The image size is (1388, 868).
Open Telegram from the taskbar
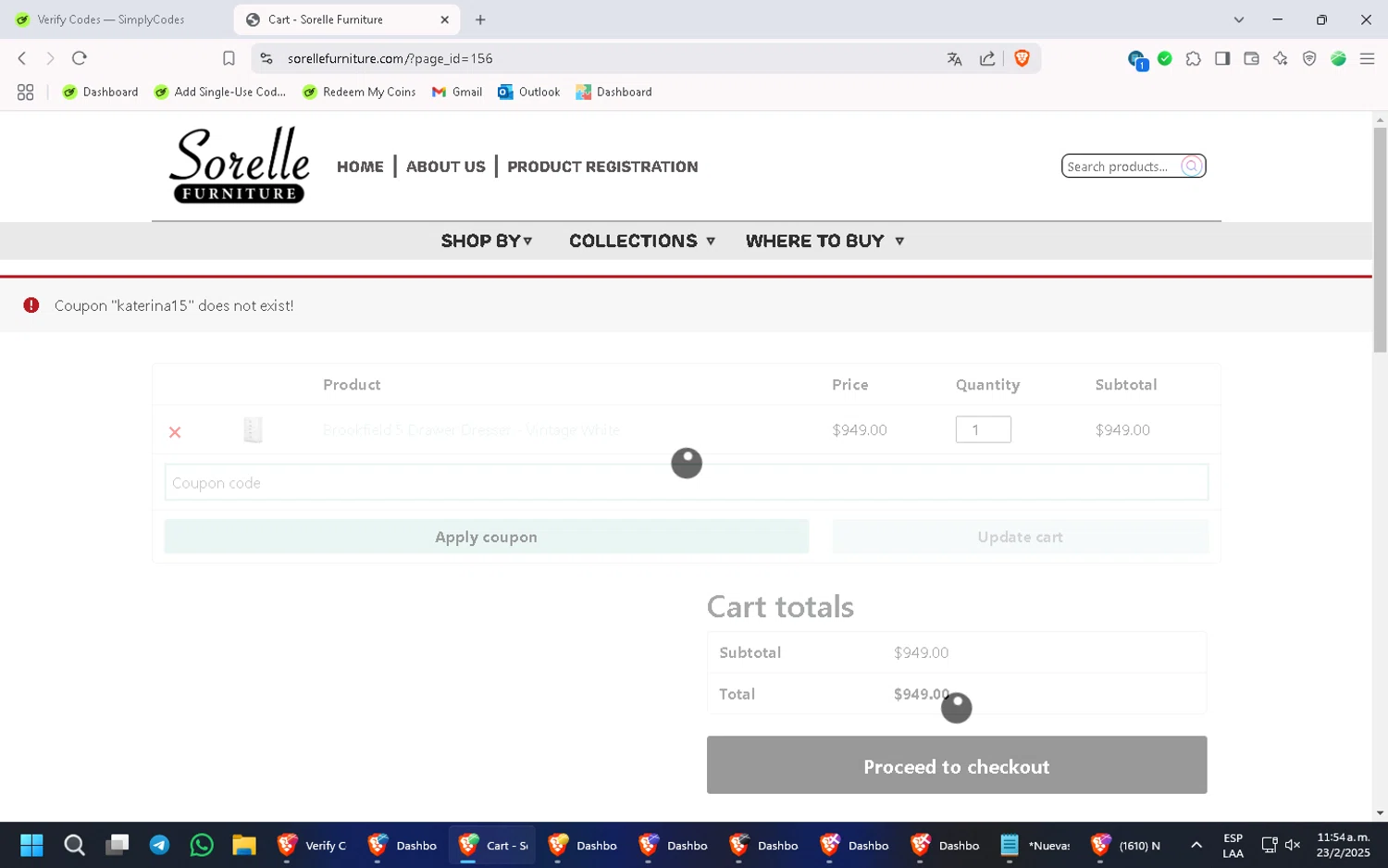point(159,845)
